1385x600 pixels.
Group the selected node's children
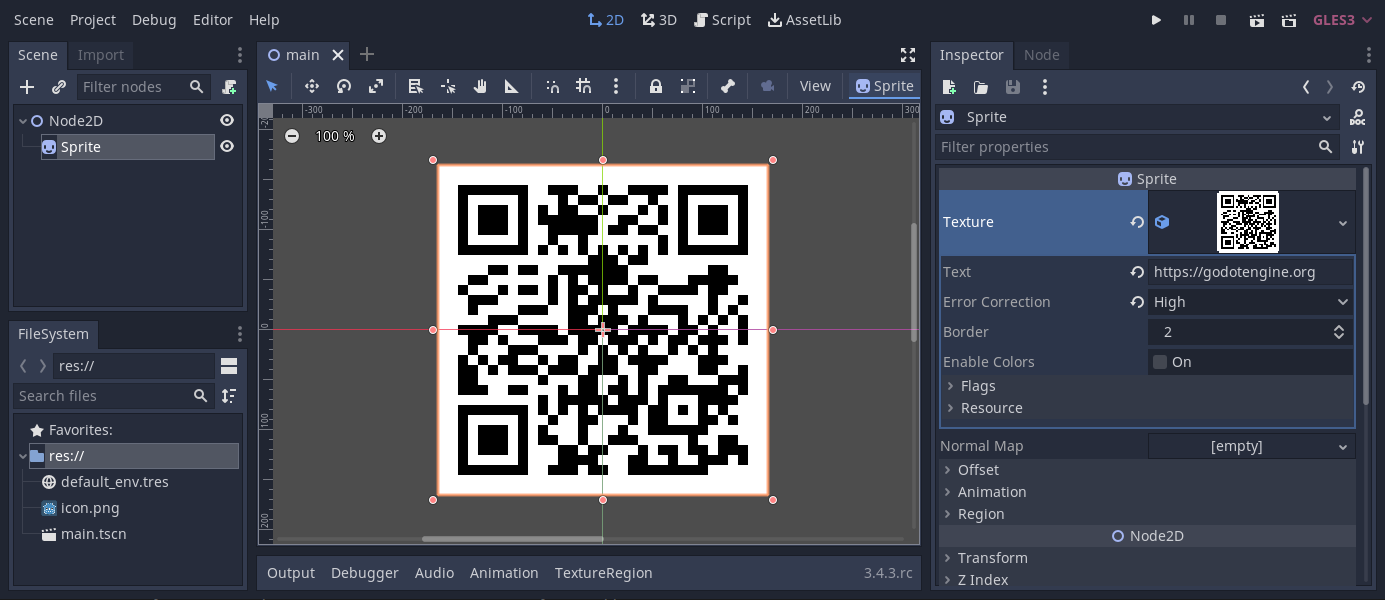(688, 86)
